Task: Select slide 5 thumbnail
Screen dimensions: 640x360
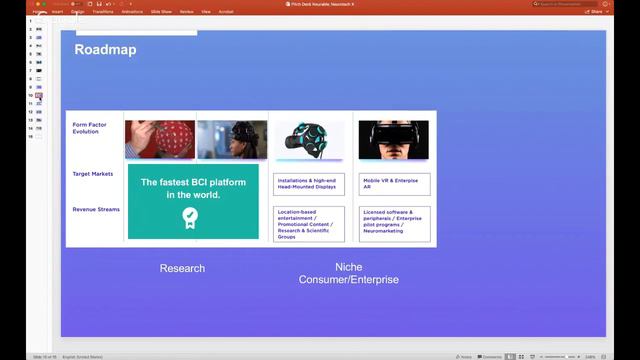Action: coord(39,54)
